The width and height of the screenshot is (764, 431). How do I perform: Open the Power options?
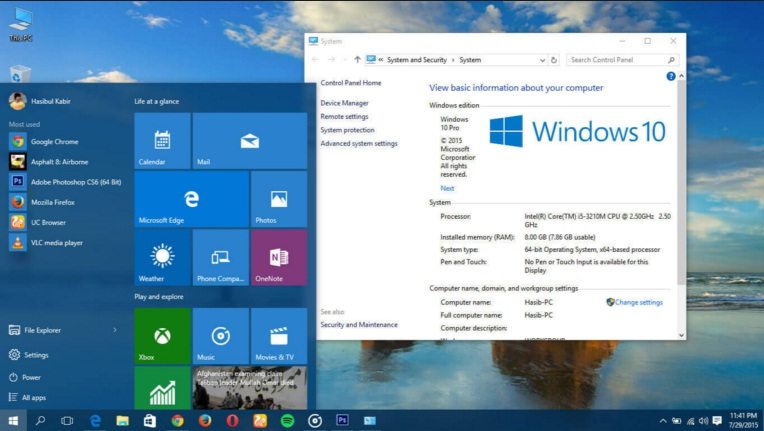click(25, 377)
